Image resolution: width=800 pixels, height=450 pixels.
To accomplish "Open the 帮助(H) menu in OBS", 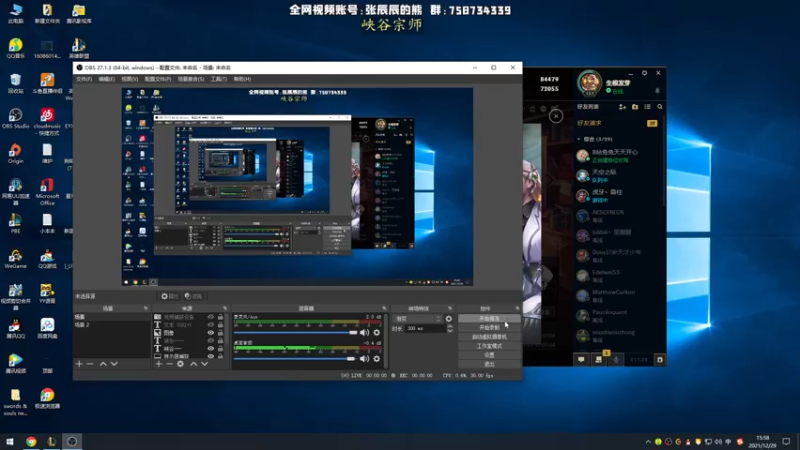I will click(x=242, y=79).
